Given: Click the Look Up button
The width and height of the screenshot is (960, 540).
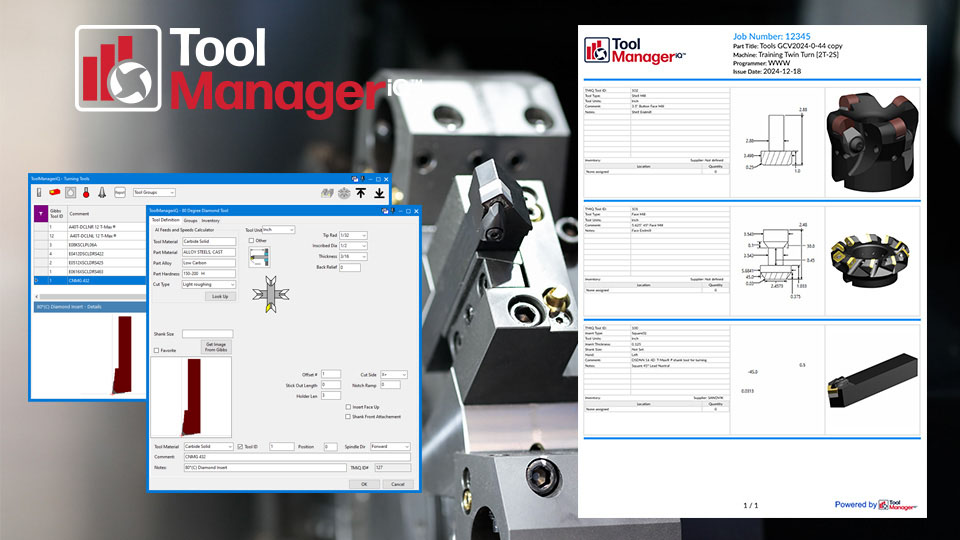Looking at the screenshot, I should (220, 296).
